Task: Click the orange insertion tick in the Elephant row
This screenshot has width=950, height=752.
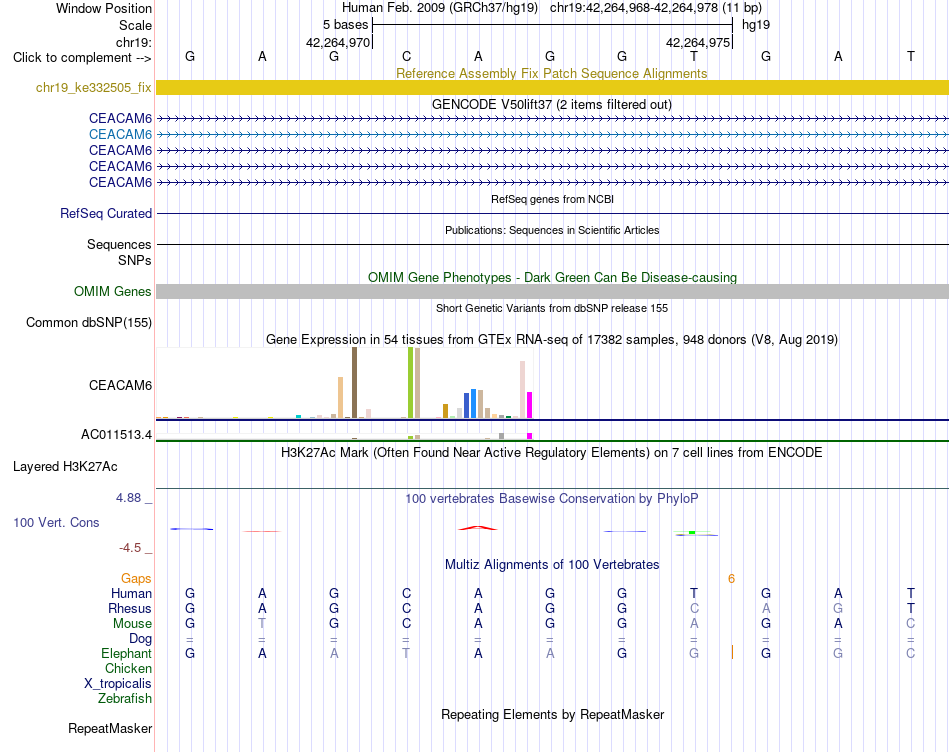Action: [x=732, y=653]
